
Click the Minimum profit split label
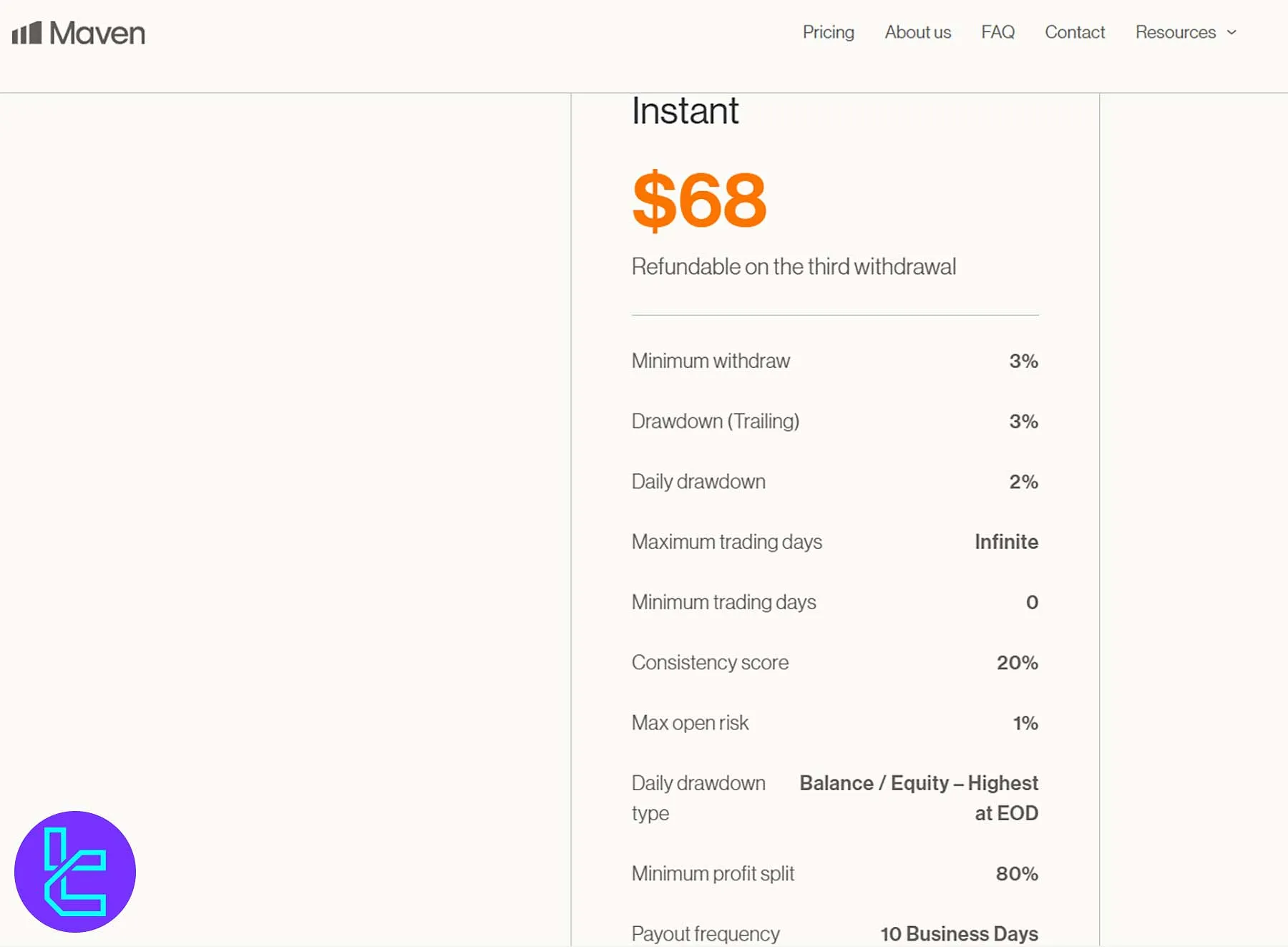pos(713,873)
